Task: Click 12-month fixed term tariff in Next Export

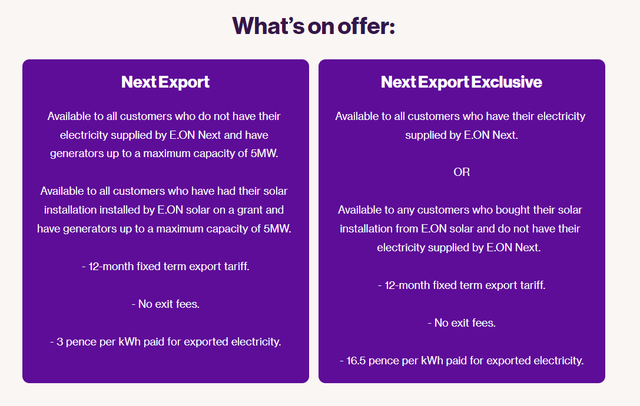Action: pyautogui.click(x=165, y=266)
